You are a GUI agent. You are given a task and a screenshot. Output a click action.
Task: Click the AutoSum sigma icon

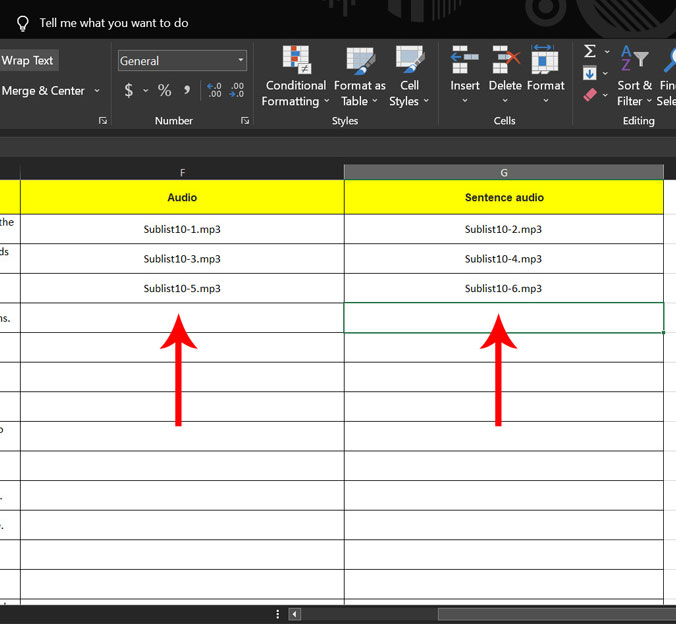tap(590, 51)
